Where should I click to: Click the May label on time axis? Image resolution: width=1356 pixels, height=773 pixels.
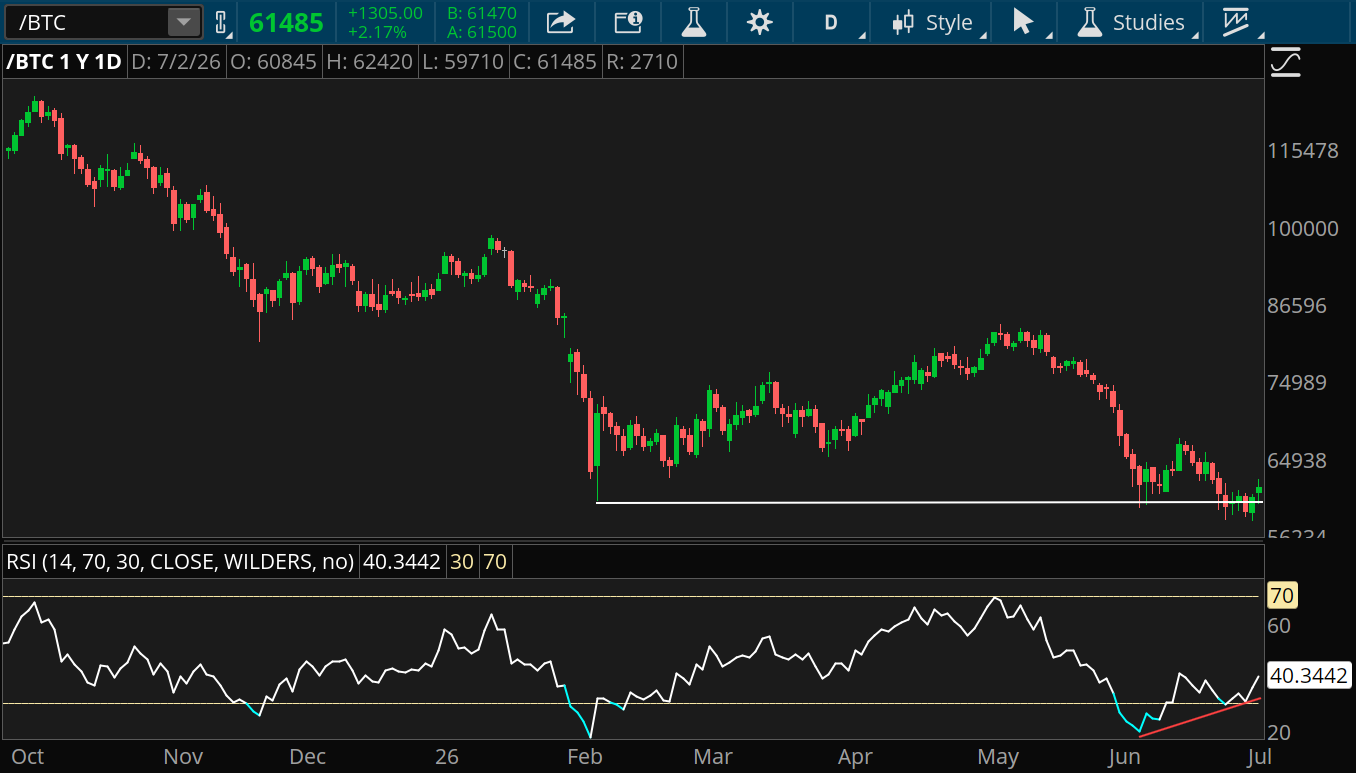tap(998, 757)
